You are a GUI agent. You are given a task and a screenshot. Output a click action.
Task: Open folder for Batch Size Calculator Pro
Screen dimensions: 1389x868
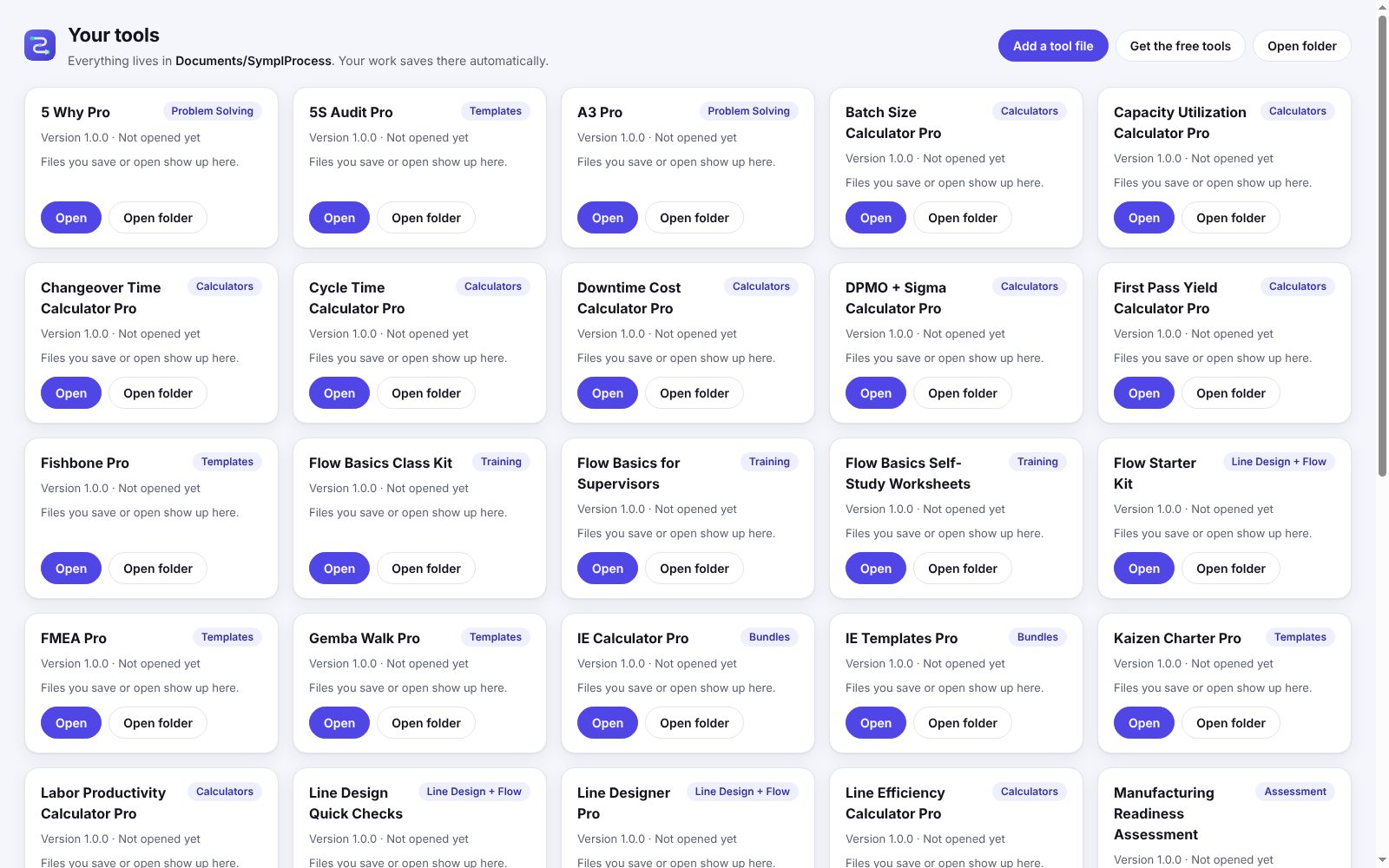pyautogui.click(x=963, y=218)
